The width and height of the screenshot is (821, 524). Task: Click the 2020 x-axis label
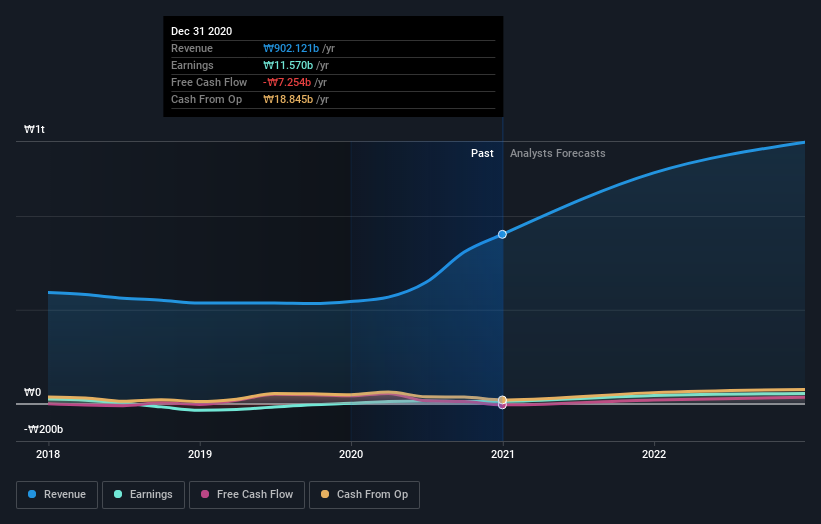pos(351,454)
